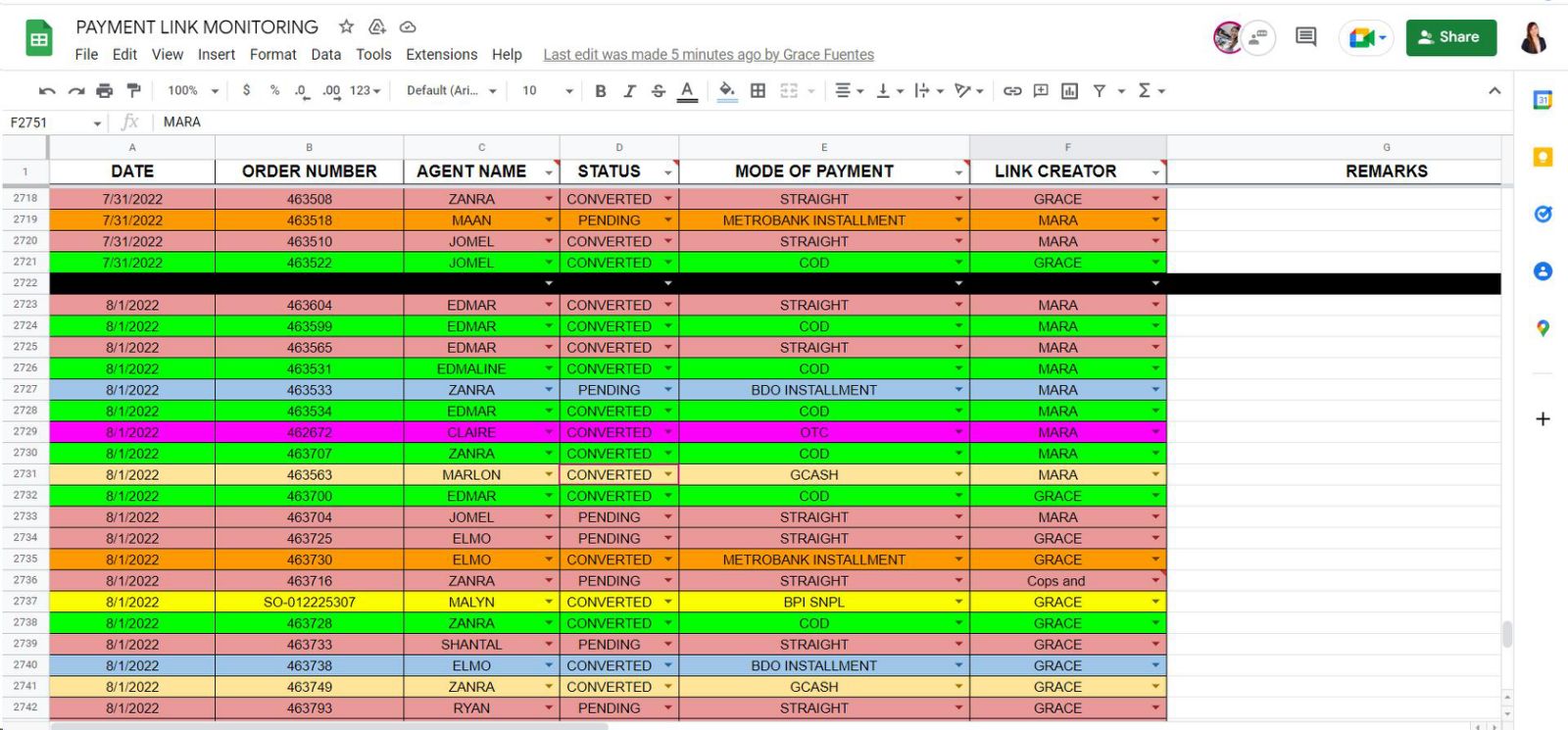1568x730 pixels.
Task: Open text wrapping dropdown
Action: coord(929,91)
